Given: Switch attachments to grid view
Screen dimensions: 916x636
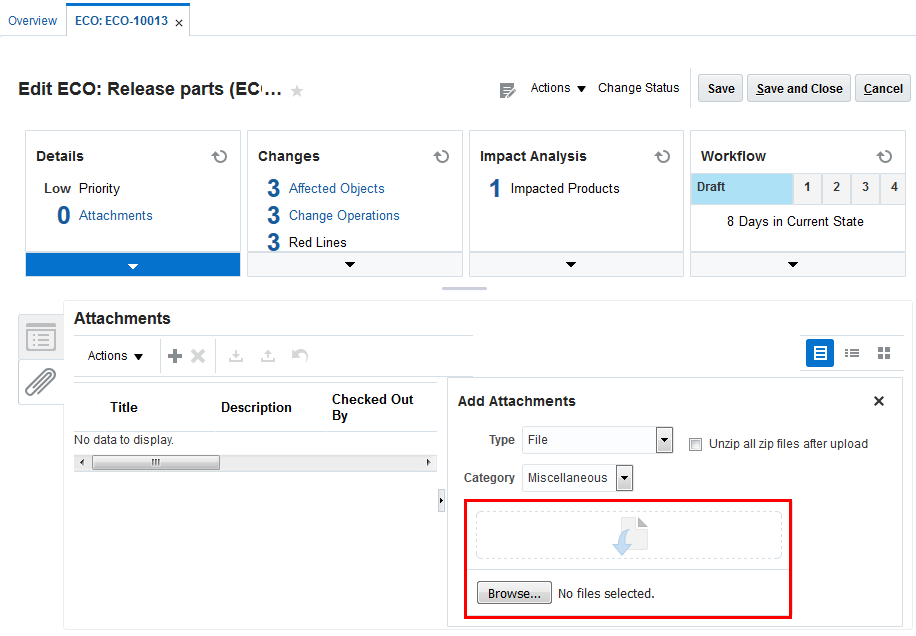Looking at the screenshot, I should [884, 353].
